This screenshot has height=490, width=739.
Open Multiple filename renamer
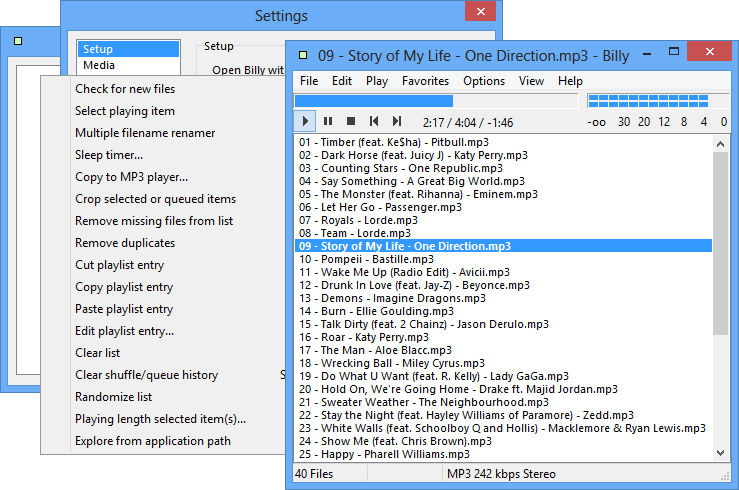tap(145, 133)
